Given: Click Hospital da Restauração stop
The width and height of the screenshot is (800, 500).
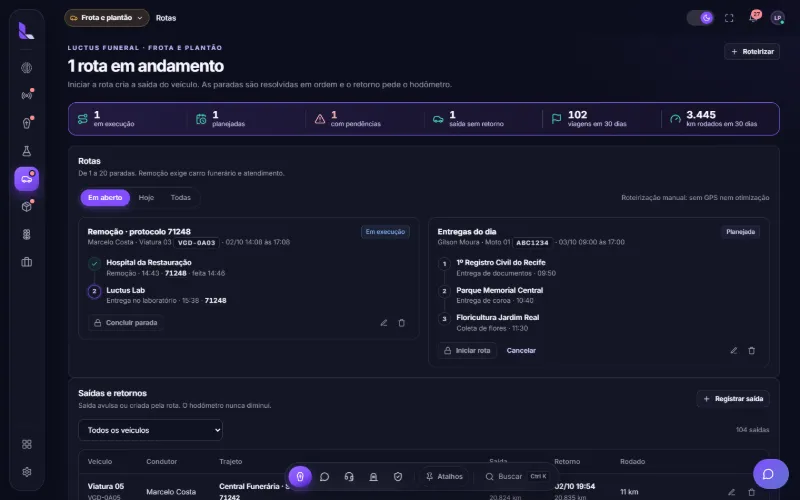Looking at the screenshot, I should (148, 263).
